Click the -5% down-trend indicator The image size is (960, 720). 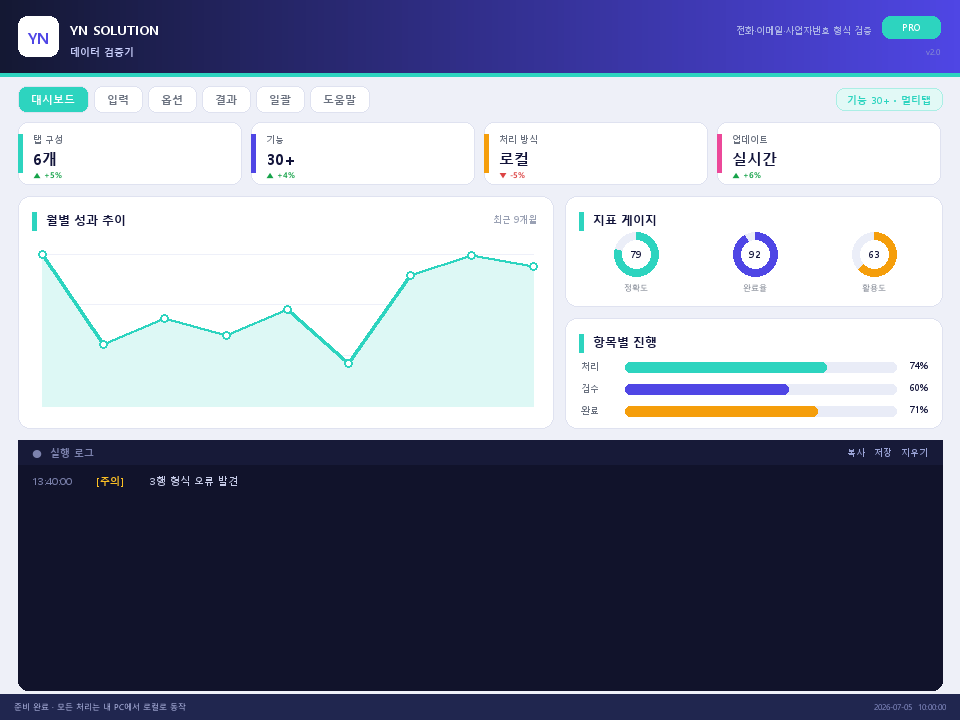point(512,176)
